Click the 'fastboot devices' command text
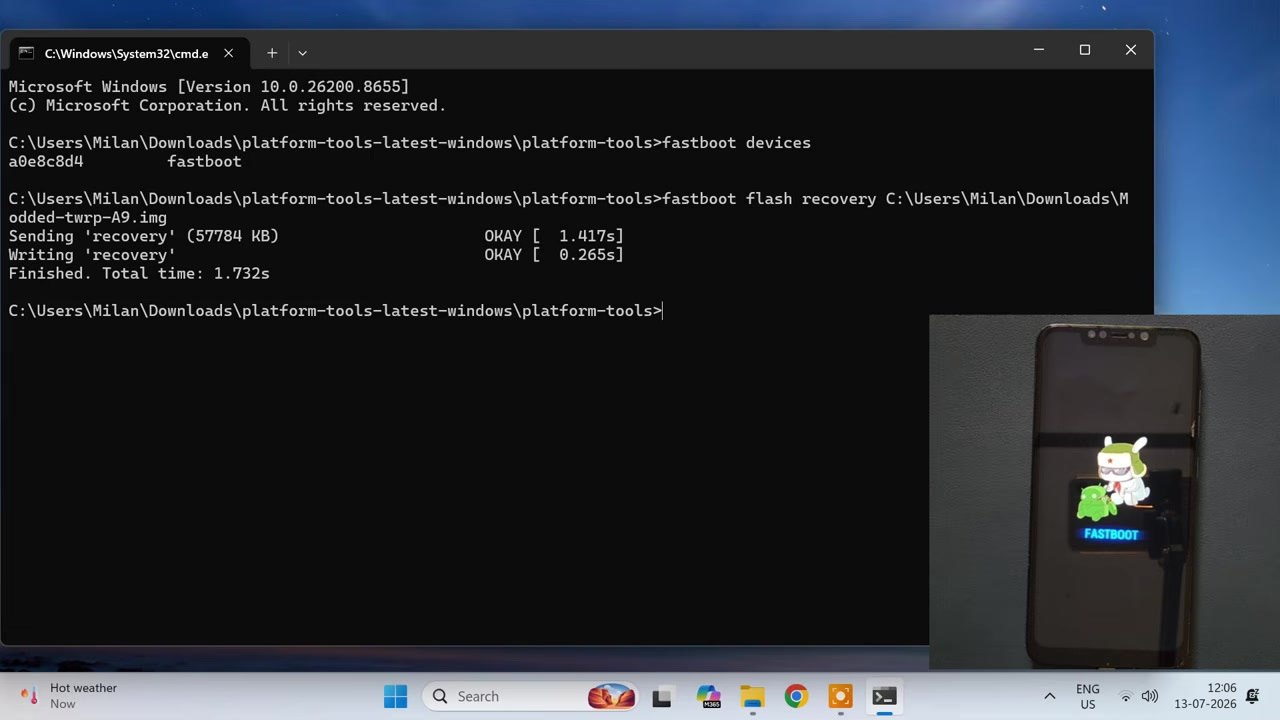This screenshot has width=1280, height=720. [737, 143]
